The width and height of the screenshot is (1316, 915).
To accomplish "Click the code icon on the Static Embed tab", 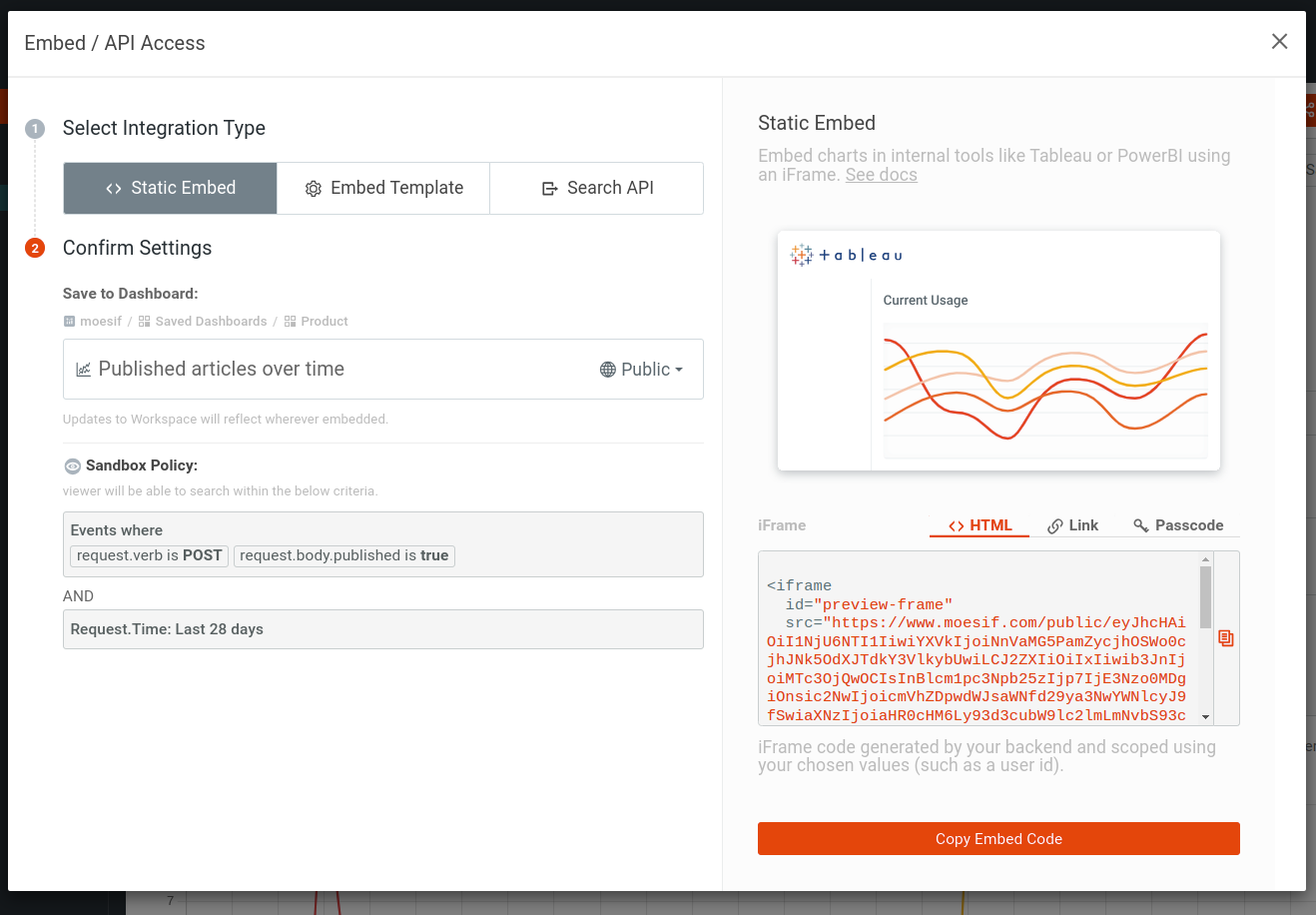I will pos(113,188).
